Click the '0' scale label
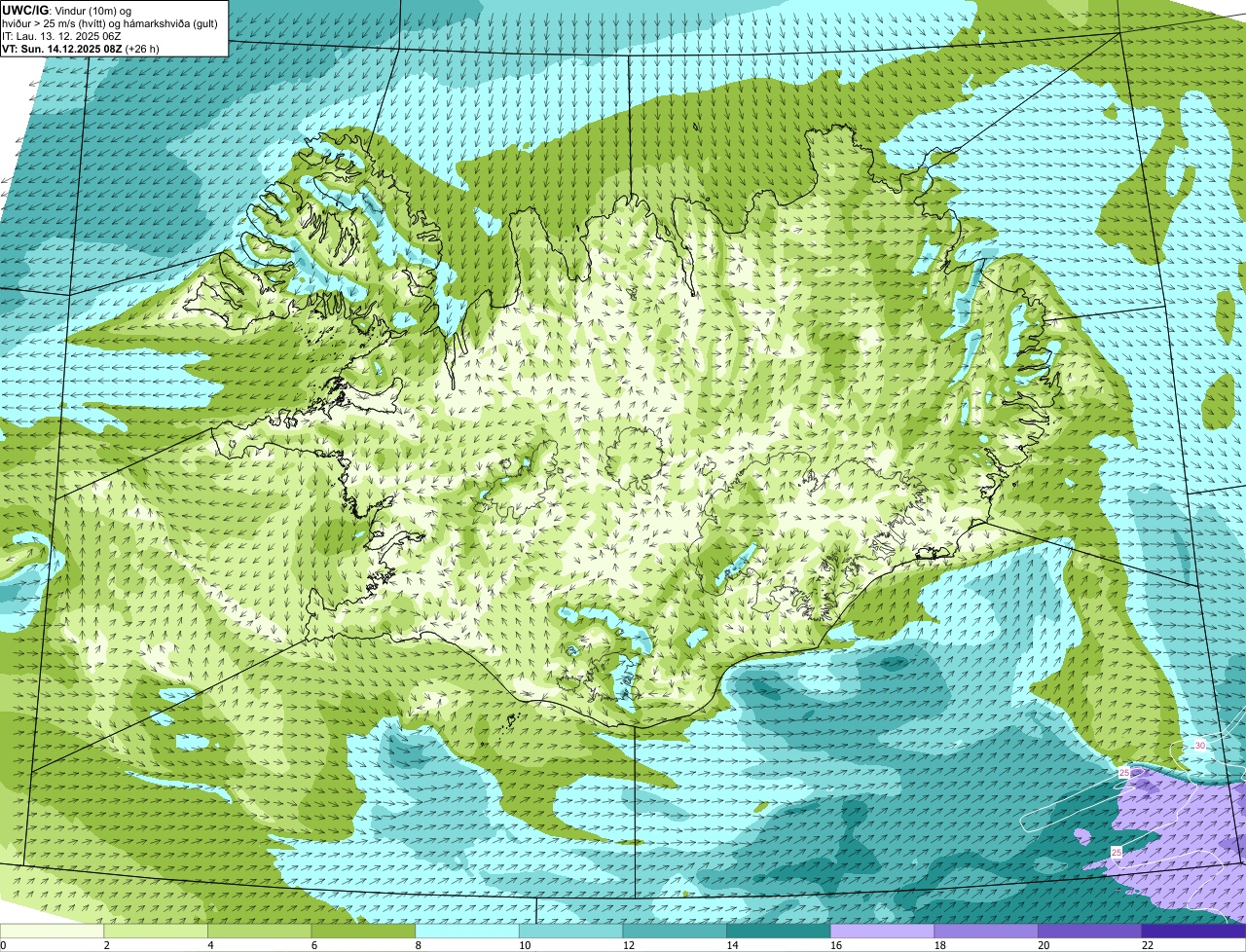Image resolution: width=1246 pixels, height=952 pixels. click(3, 945)
